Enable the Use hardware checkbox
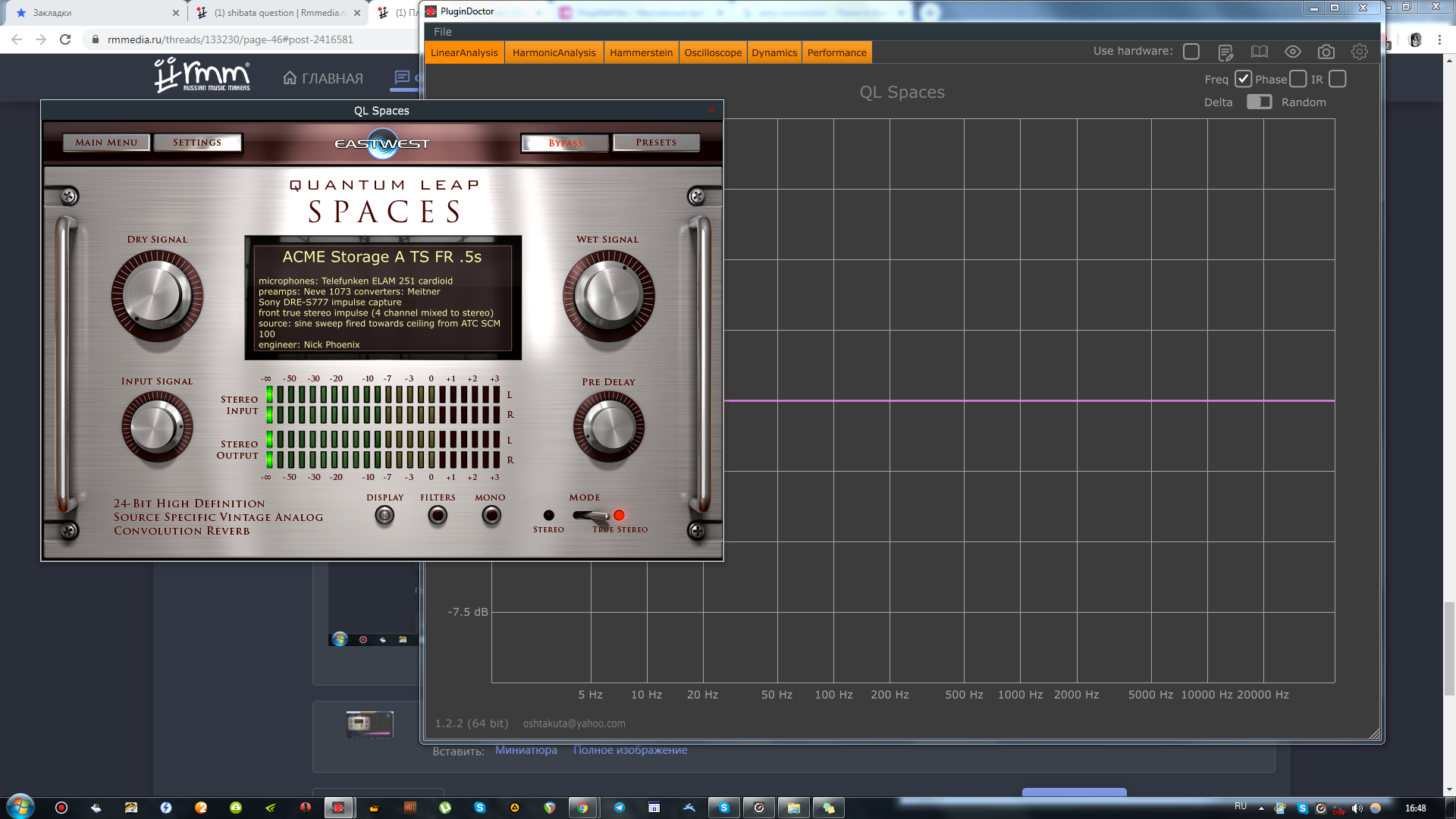Image resolution: width=1456 pixels, height=819 pixels. point(1191,52)
